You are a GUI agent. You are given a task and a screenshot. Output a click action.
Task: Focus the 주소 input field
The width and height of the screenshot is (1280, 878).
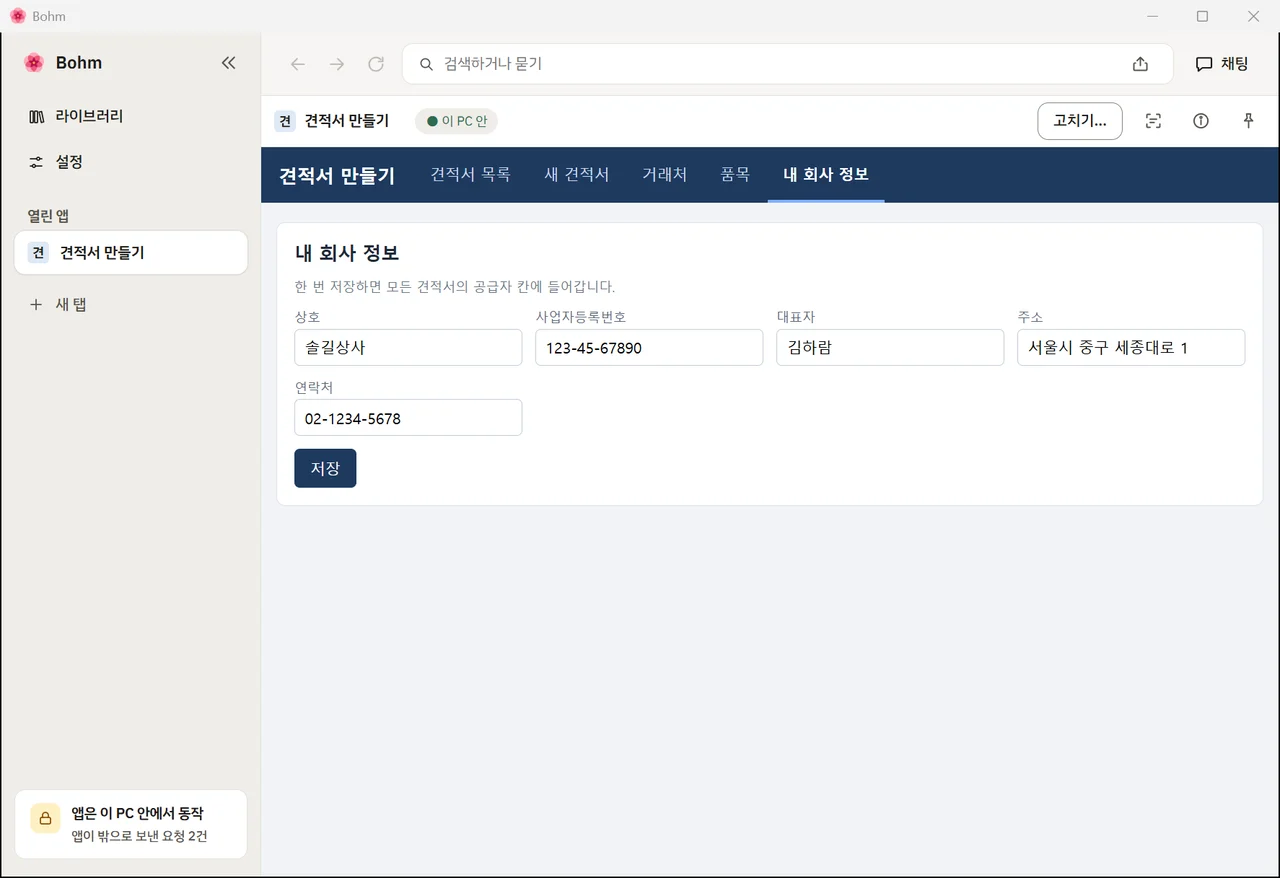click(1131, 348)
